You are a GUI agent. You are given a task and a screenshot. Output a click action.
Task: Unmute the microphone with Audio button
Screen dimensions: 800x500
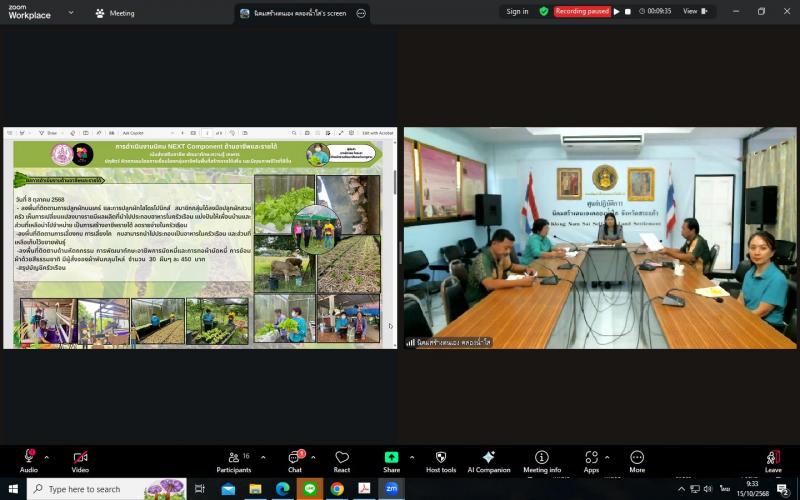[x=29, y=461]
